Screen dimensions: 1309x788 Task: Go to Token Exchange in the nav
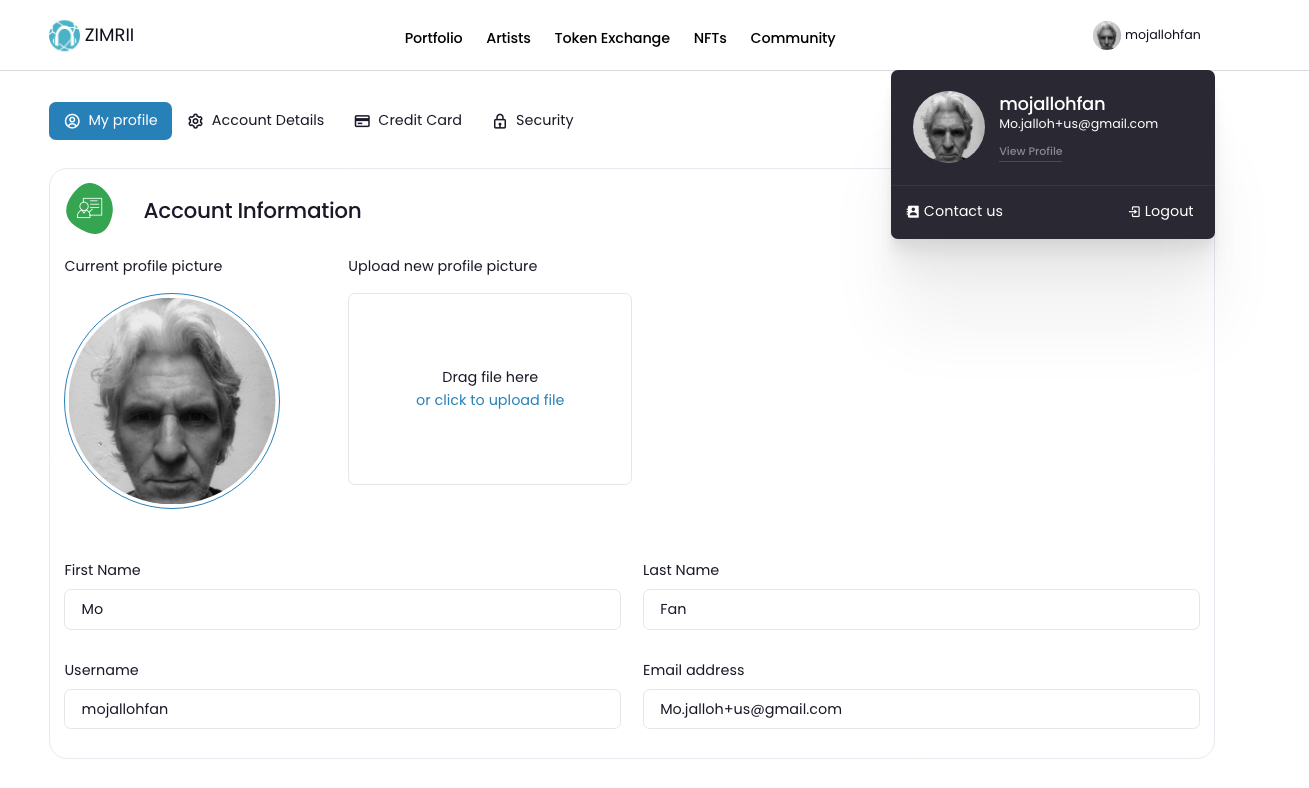click(x=612, y=38)
